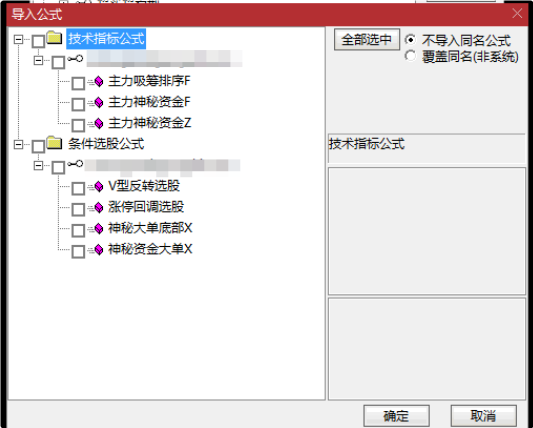
Task: Click the magenta icon beside 主力吸筹排序F
Action: [99, 82]
